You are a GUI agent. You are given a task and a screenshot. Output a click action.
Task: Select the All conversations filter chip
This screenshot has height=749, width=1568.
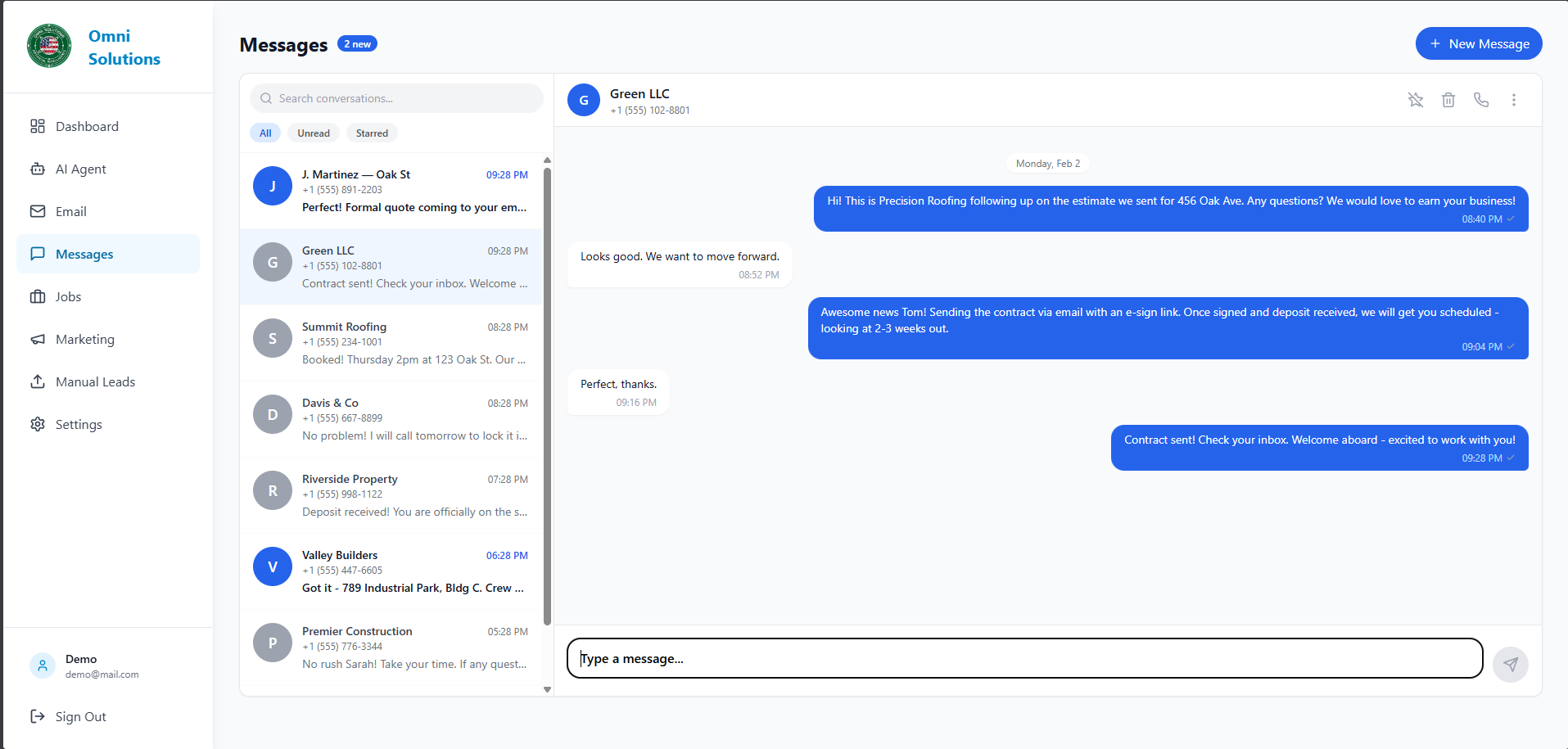point(264,133)
